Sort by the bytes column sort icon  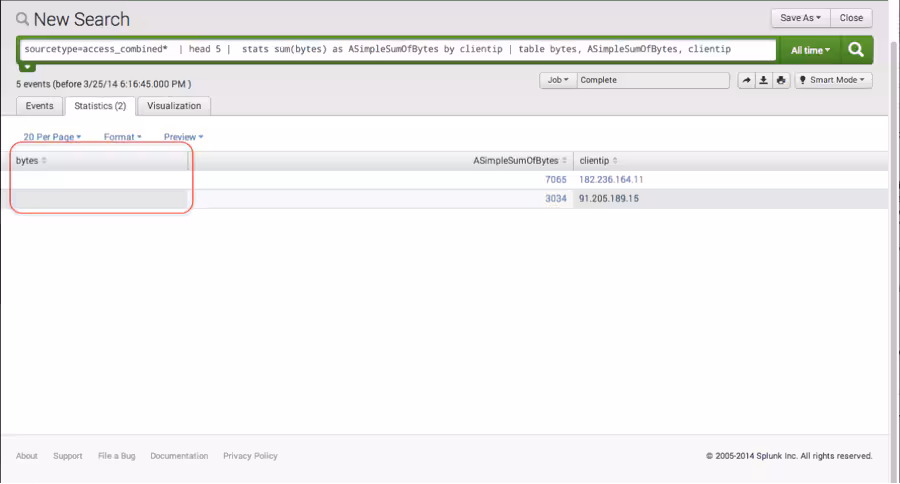point(44,161)
